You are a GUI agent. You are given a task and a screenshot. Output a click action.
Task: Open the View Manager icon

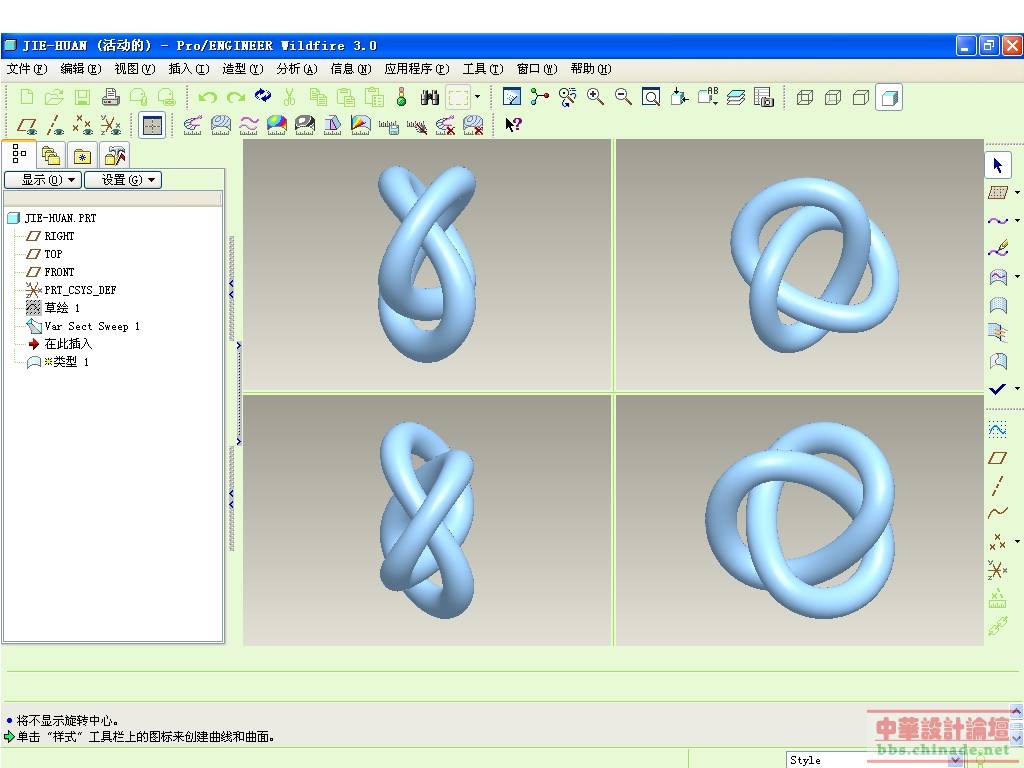(763, 97)
